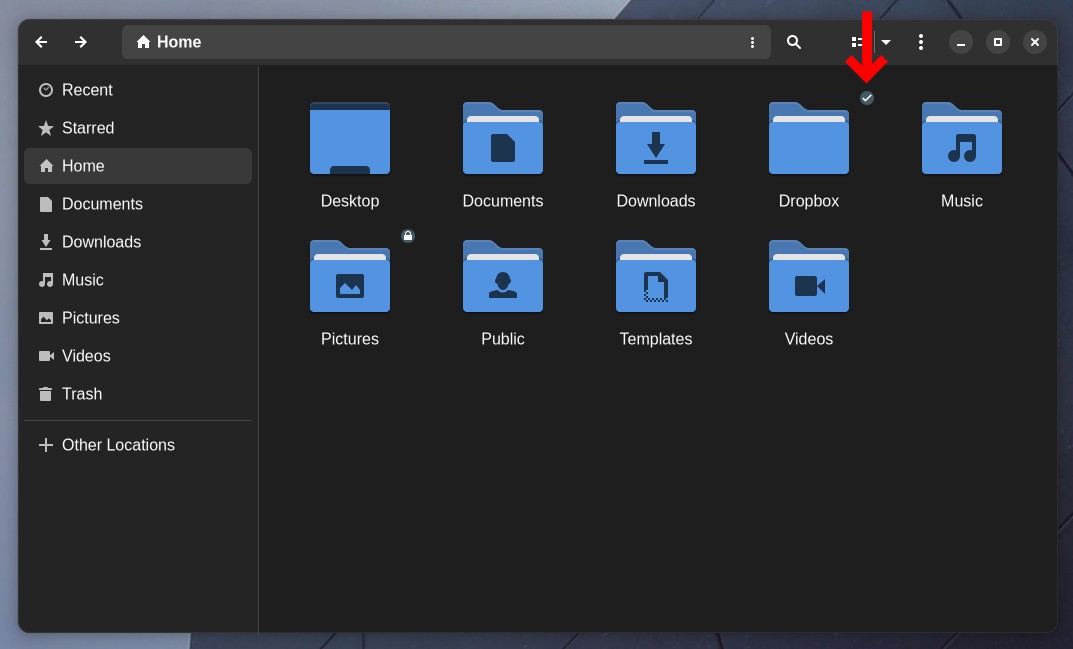Screen dimensions: 1073x649
Task: Expand the view options dropdown arrow
Action: click(886, 42)
